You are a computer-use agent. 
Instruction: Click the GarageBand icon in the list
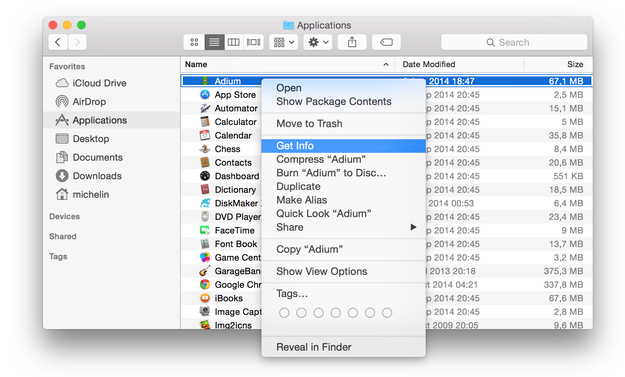(205, 271)
